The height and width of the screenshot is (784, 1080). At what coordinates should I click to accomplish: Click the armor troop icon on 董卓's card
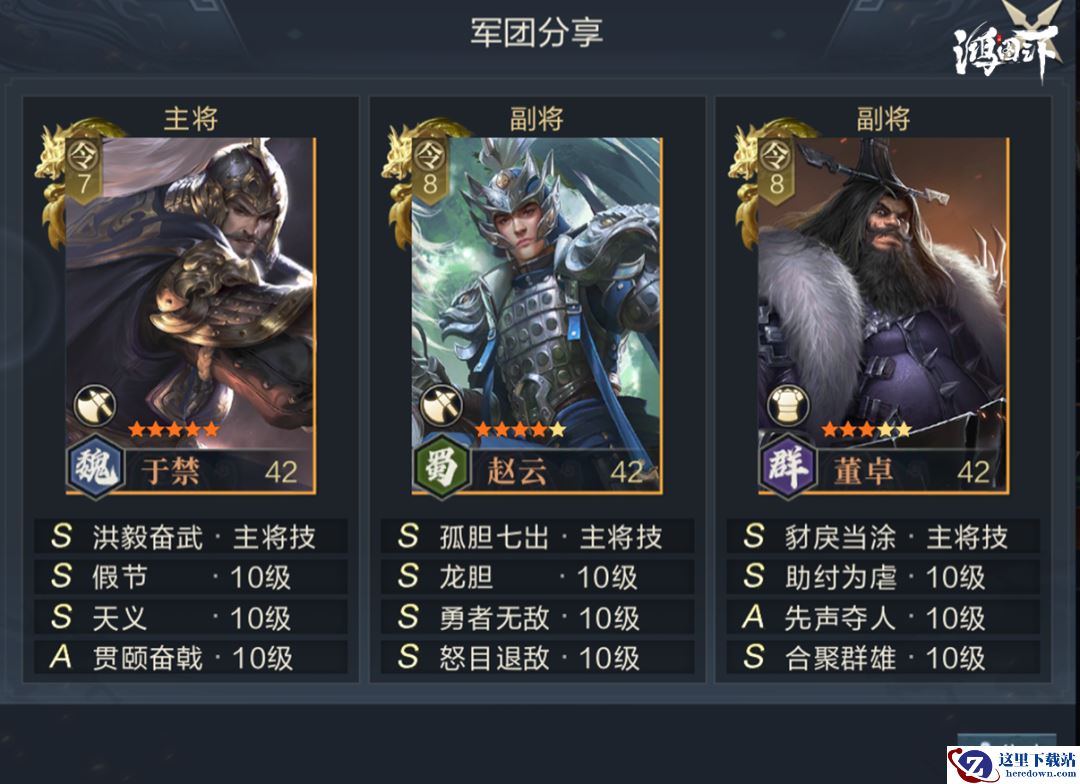point(788,405)
